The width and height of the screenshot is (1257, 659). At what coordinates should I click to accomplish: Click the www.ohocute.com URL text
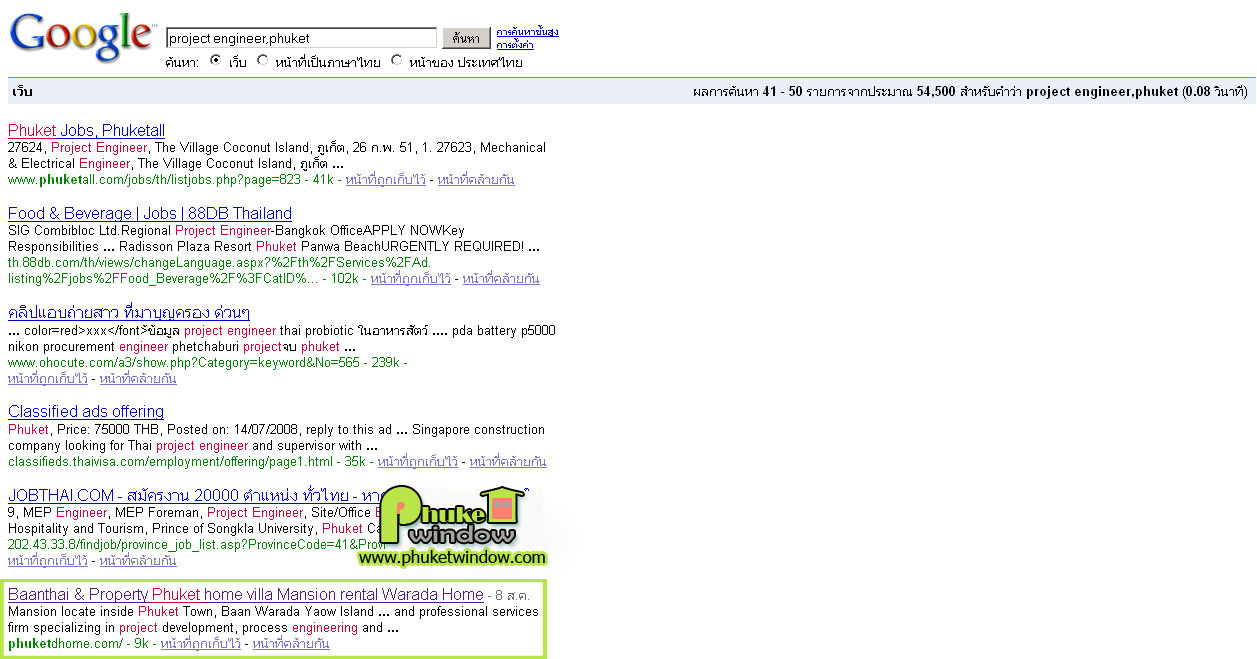(x=184, y=362)
